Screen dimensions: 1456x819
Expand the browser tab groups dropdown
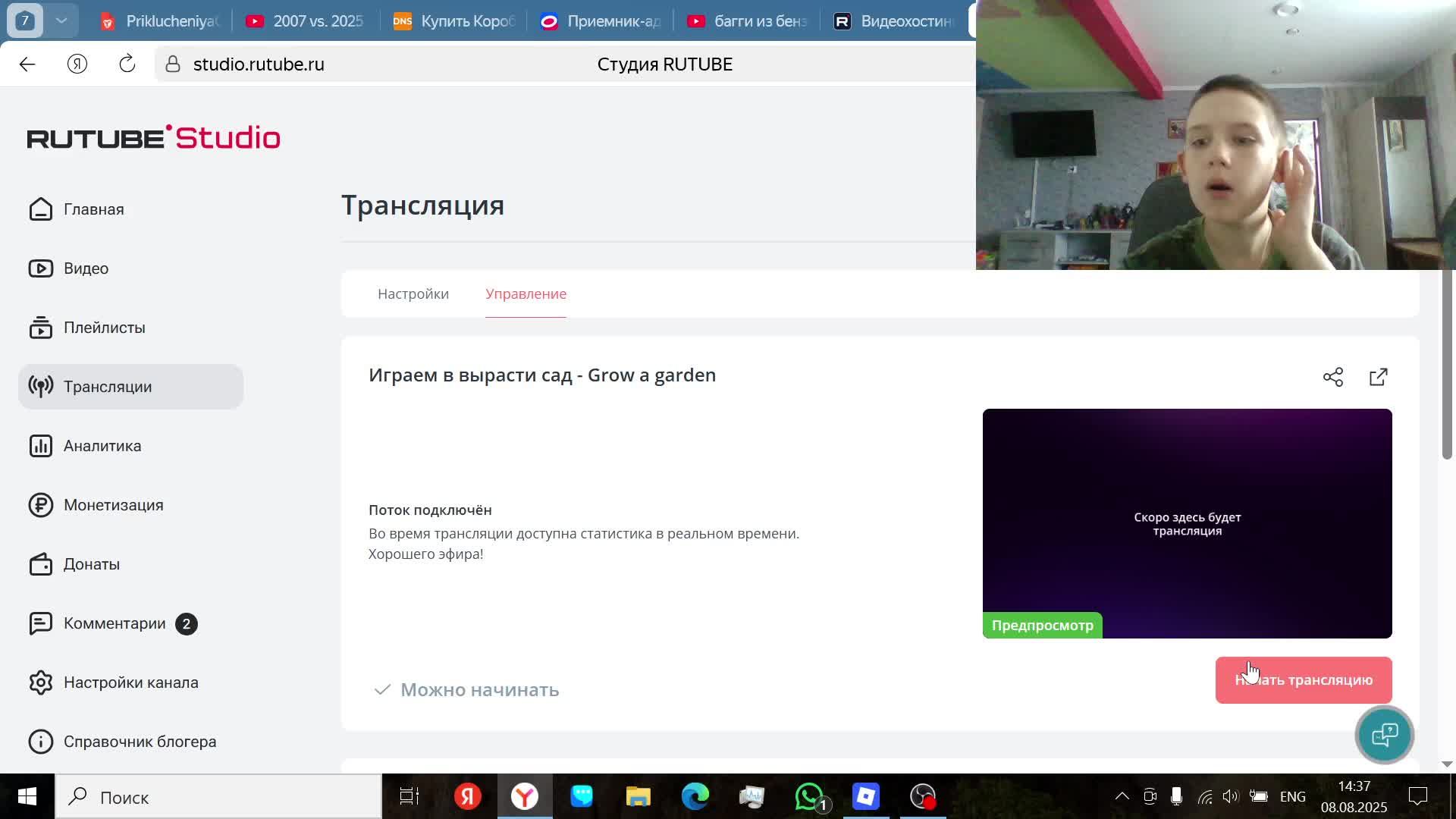point(62,20)
